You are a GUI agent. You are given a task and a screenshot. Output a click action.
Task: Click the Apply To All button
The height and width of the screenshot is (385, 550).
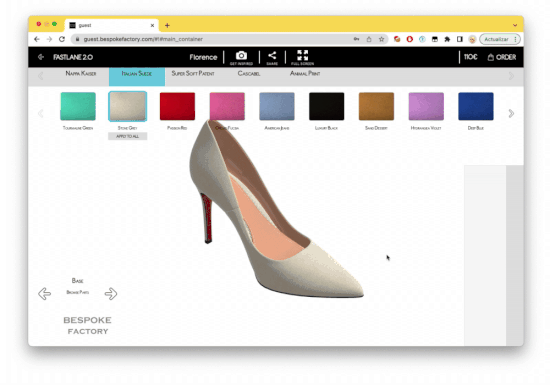tap(128, 136)
